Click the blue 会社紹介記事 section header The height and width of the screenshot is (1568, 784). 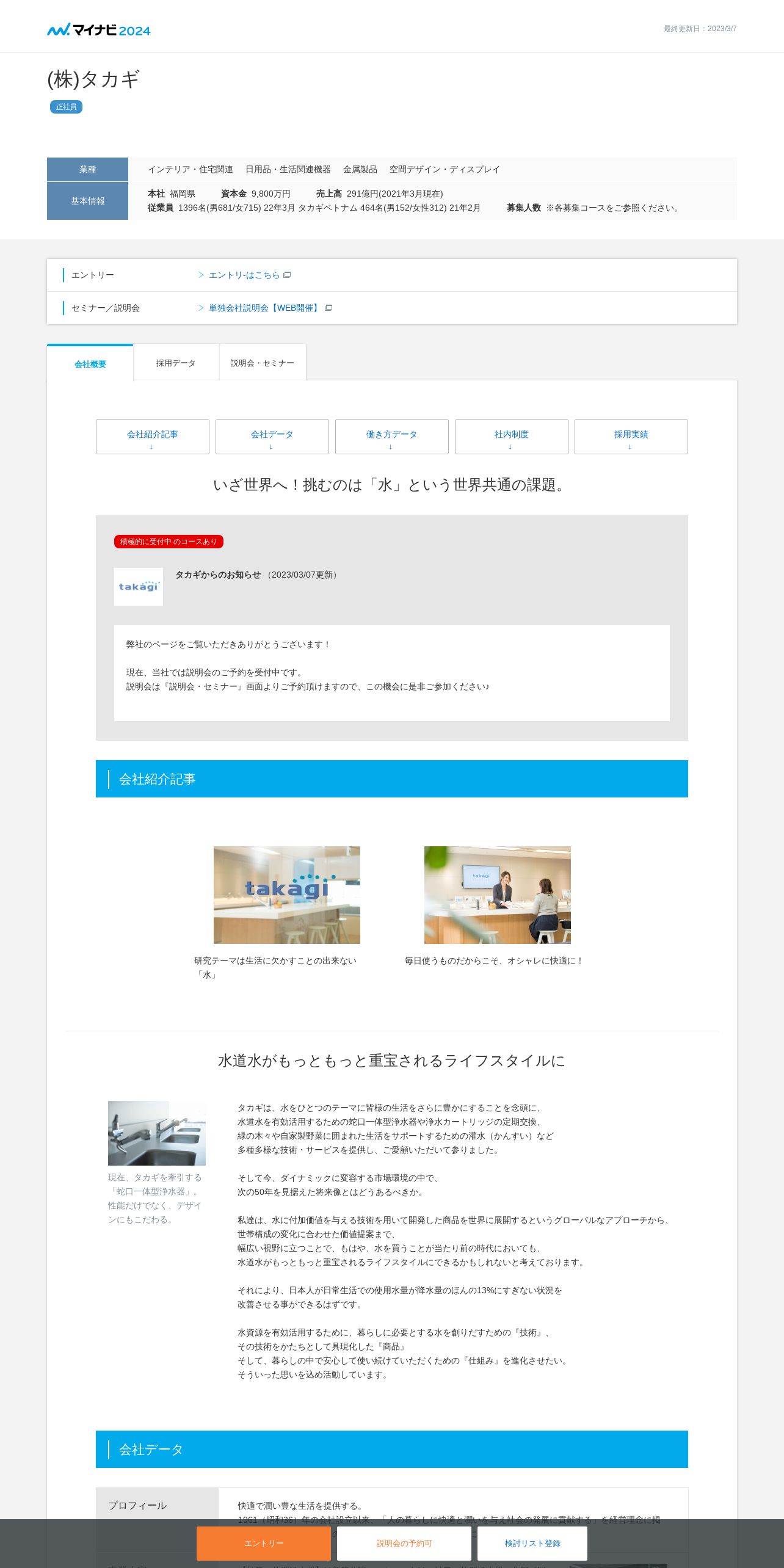click(x=392, y=779)
